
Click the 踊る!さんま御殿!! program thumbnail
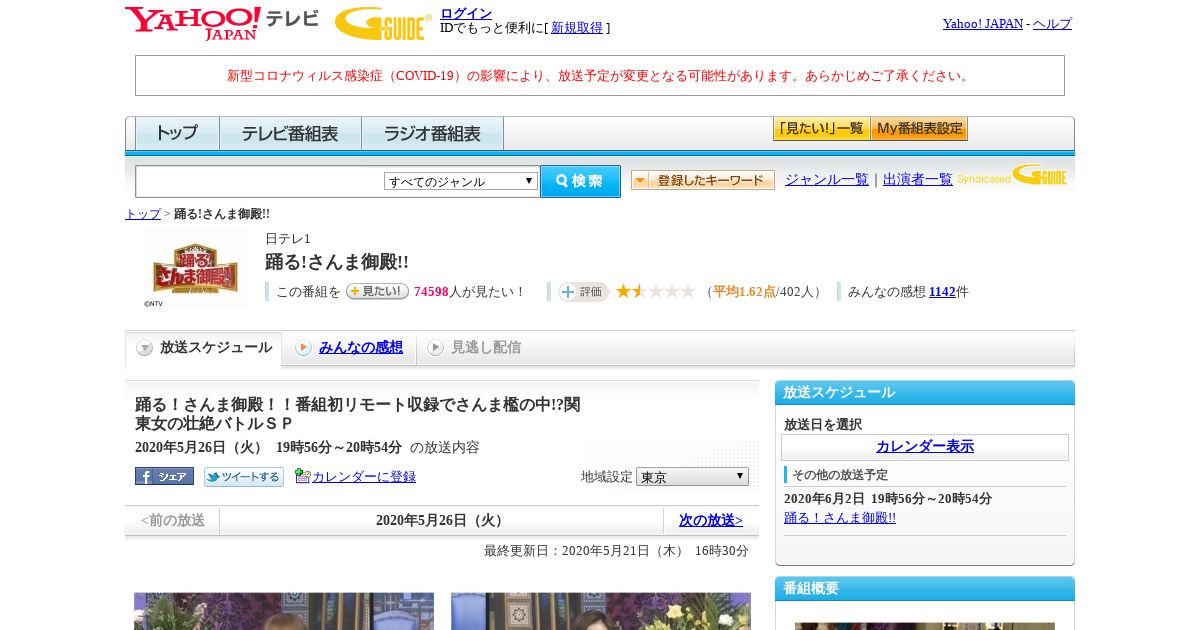195,268
